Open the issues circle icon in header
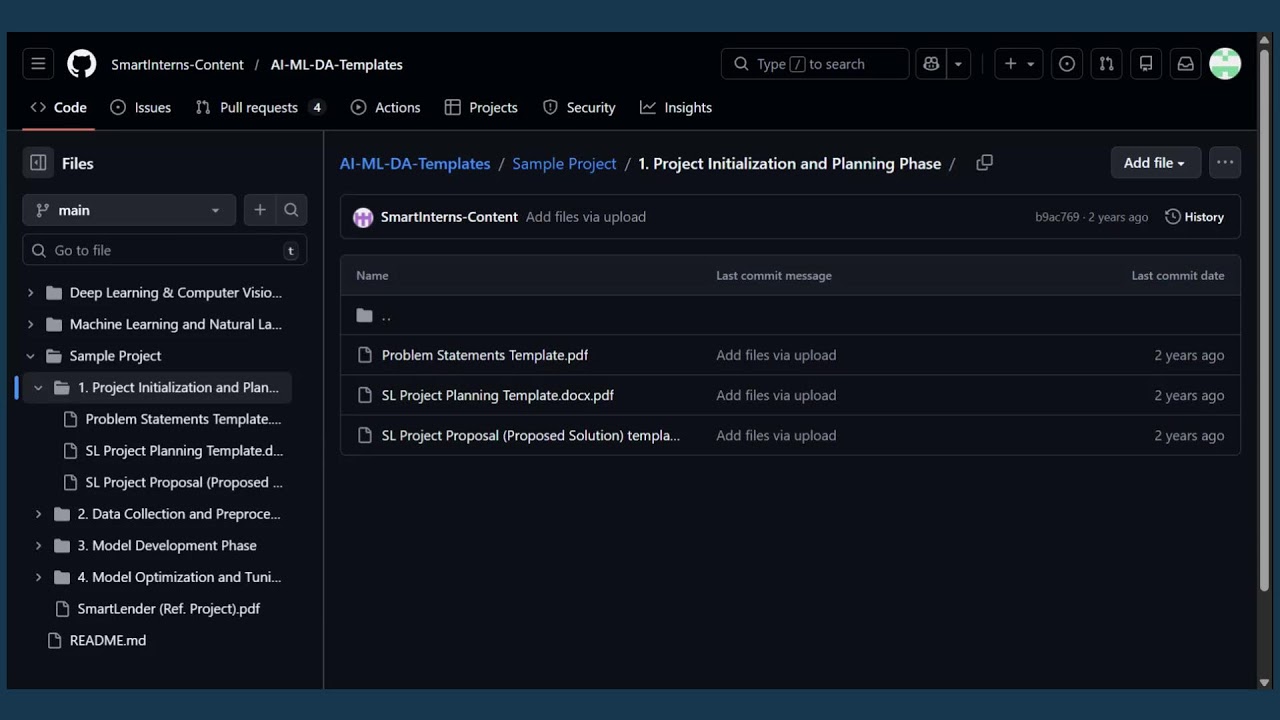1280x720 pixels. [1067, 64]
